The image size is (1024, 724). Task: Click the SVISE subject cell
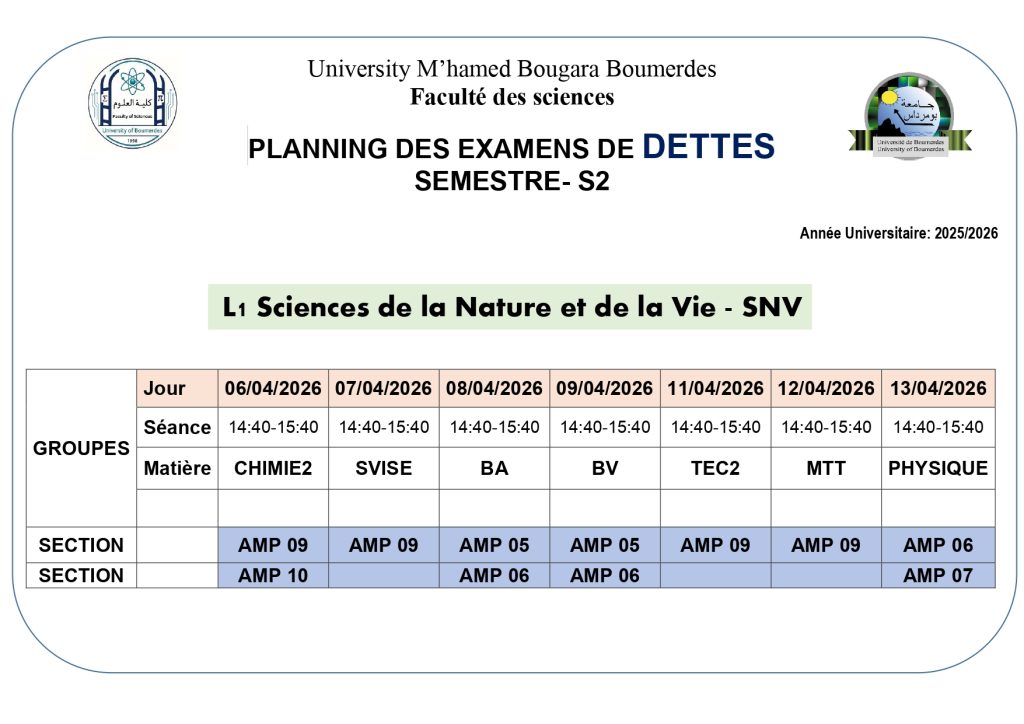(384, 468)
